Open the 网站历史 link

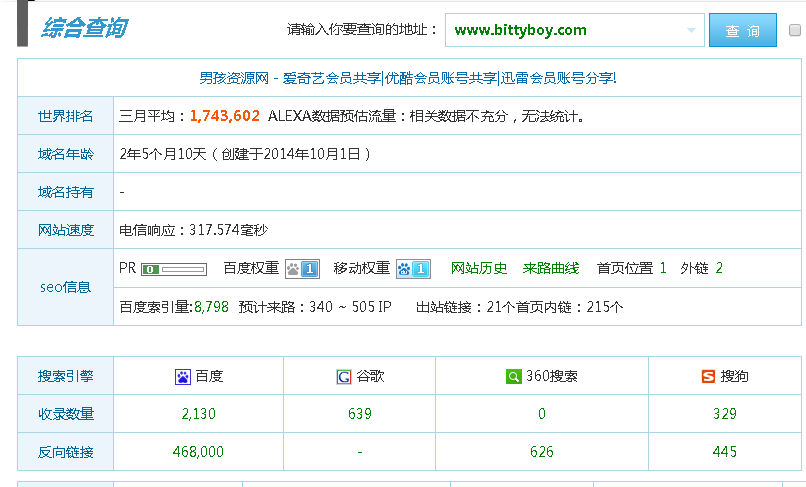coord(479,268)
